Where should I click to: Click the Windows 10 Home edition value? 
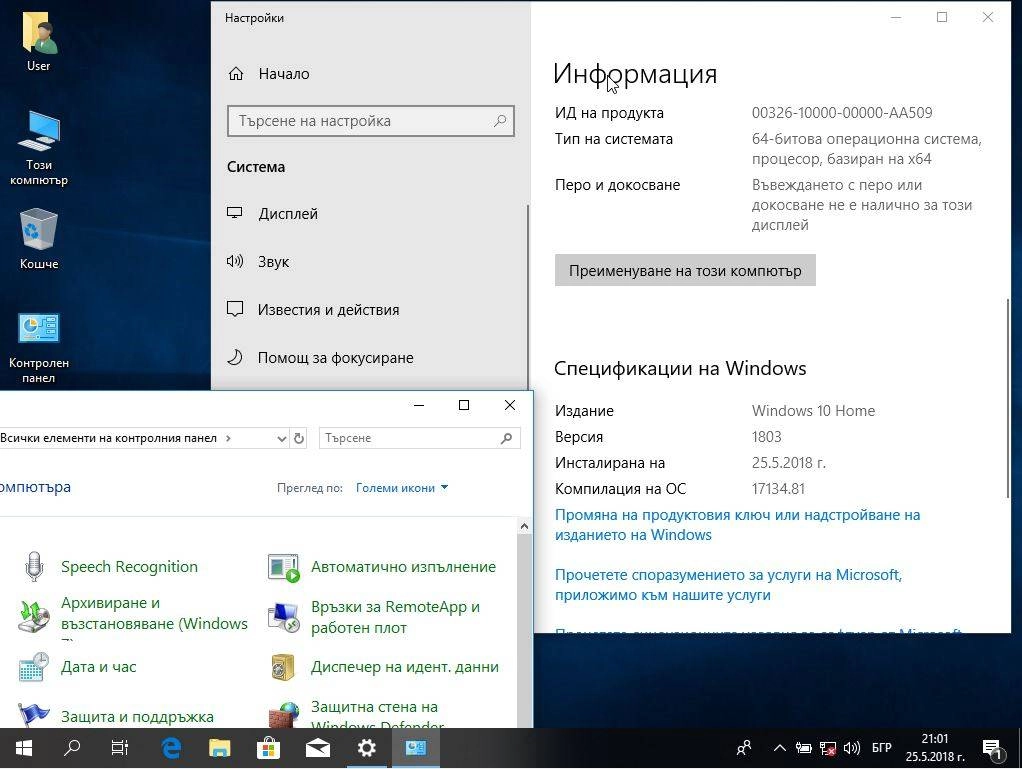813,411
